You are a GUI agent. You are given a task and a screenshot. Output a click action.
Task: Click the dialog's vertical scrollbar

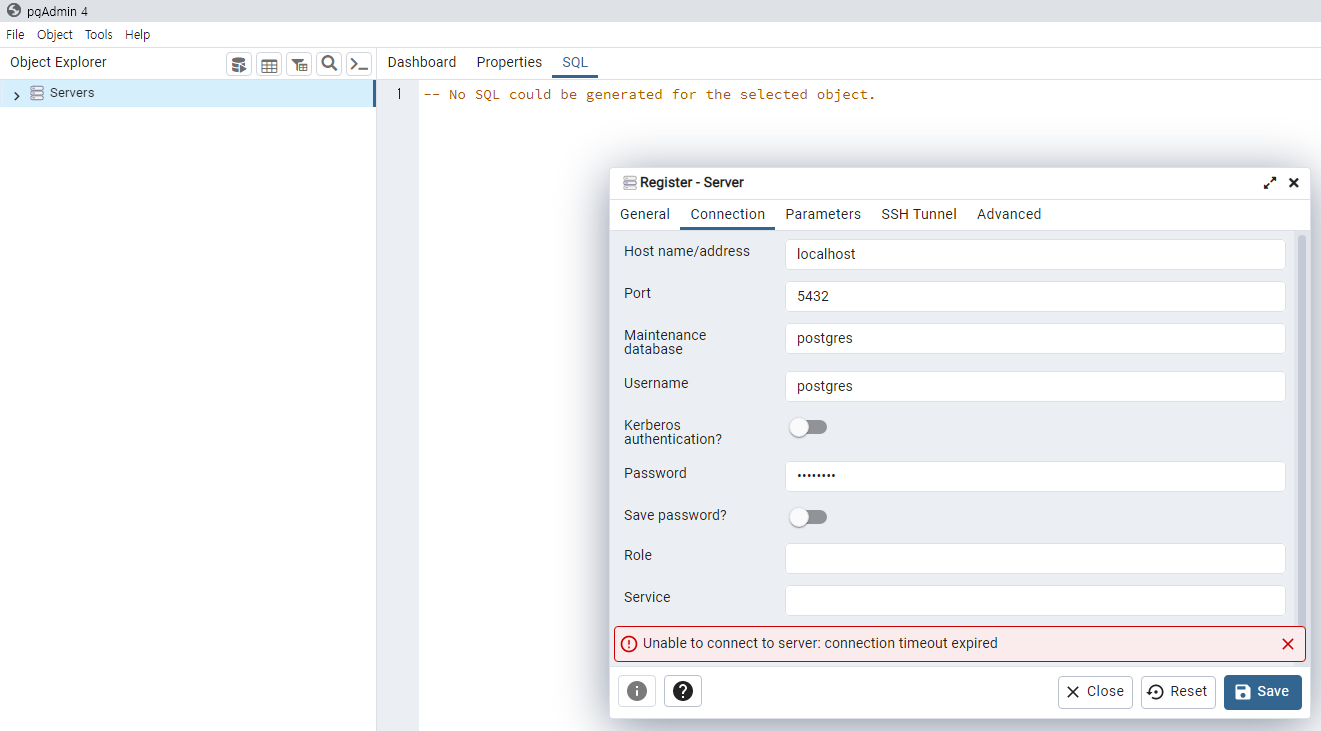[x=1301, y=430]
